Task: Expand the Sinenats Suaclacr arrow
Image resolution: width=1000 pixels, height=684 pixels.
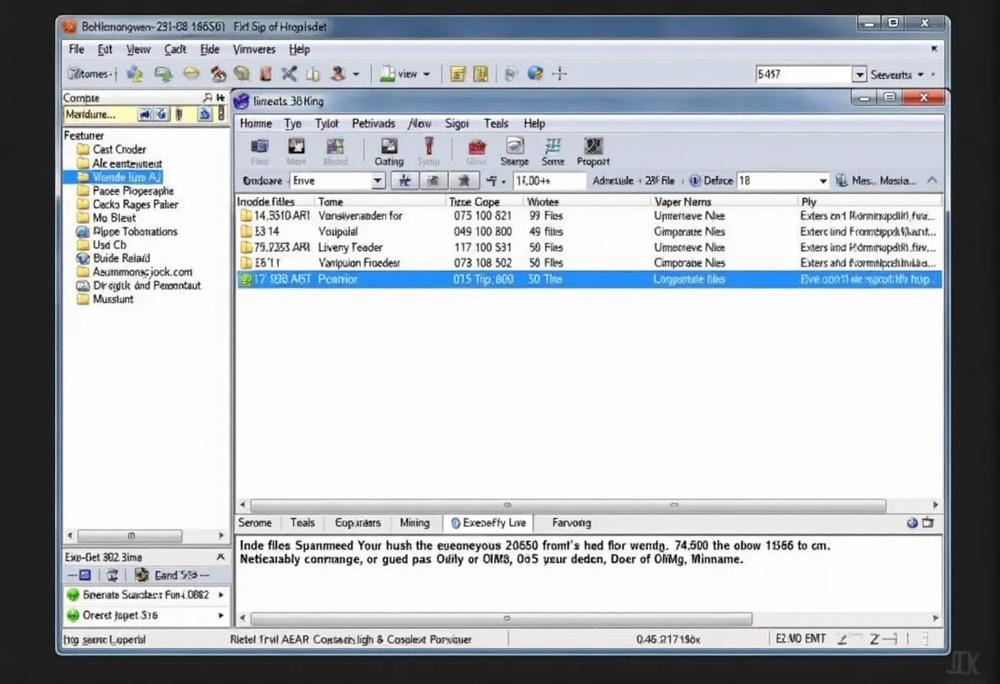Action: click(221, 595)
